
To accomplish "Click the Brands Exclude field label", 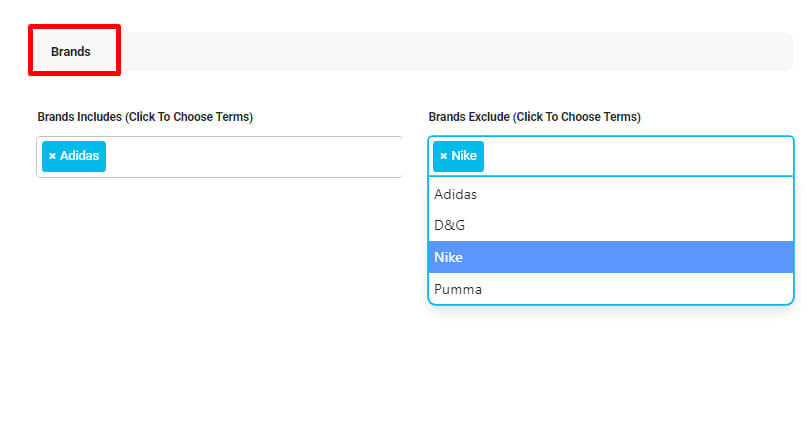I will [534, 117].
